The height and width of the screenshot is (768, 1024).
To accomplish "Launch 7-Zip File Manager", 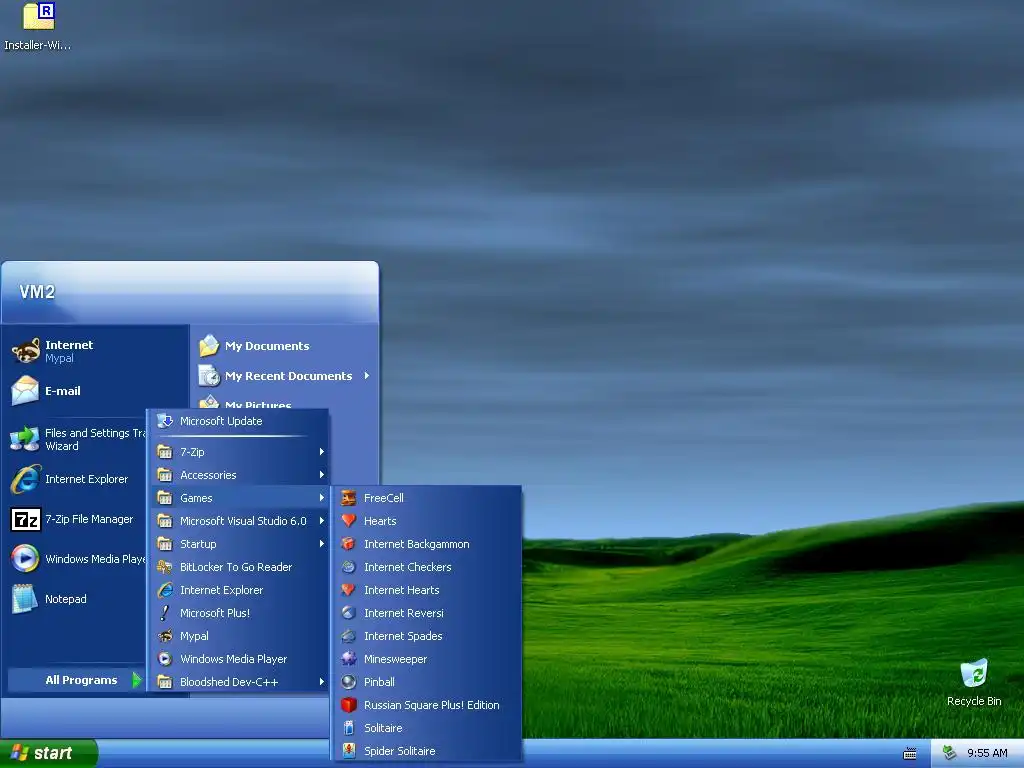I will (77, 519).
